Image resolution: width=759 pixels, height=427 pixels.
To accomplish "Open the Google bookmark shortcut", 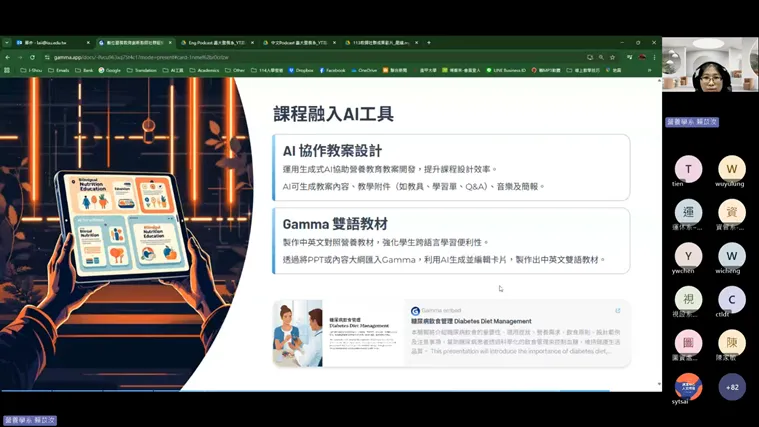I will (x=110, y=71).
